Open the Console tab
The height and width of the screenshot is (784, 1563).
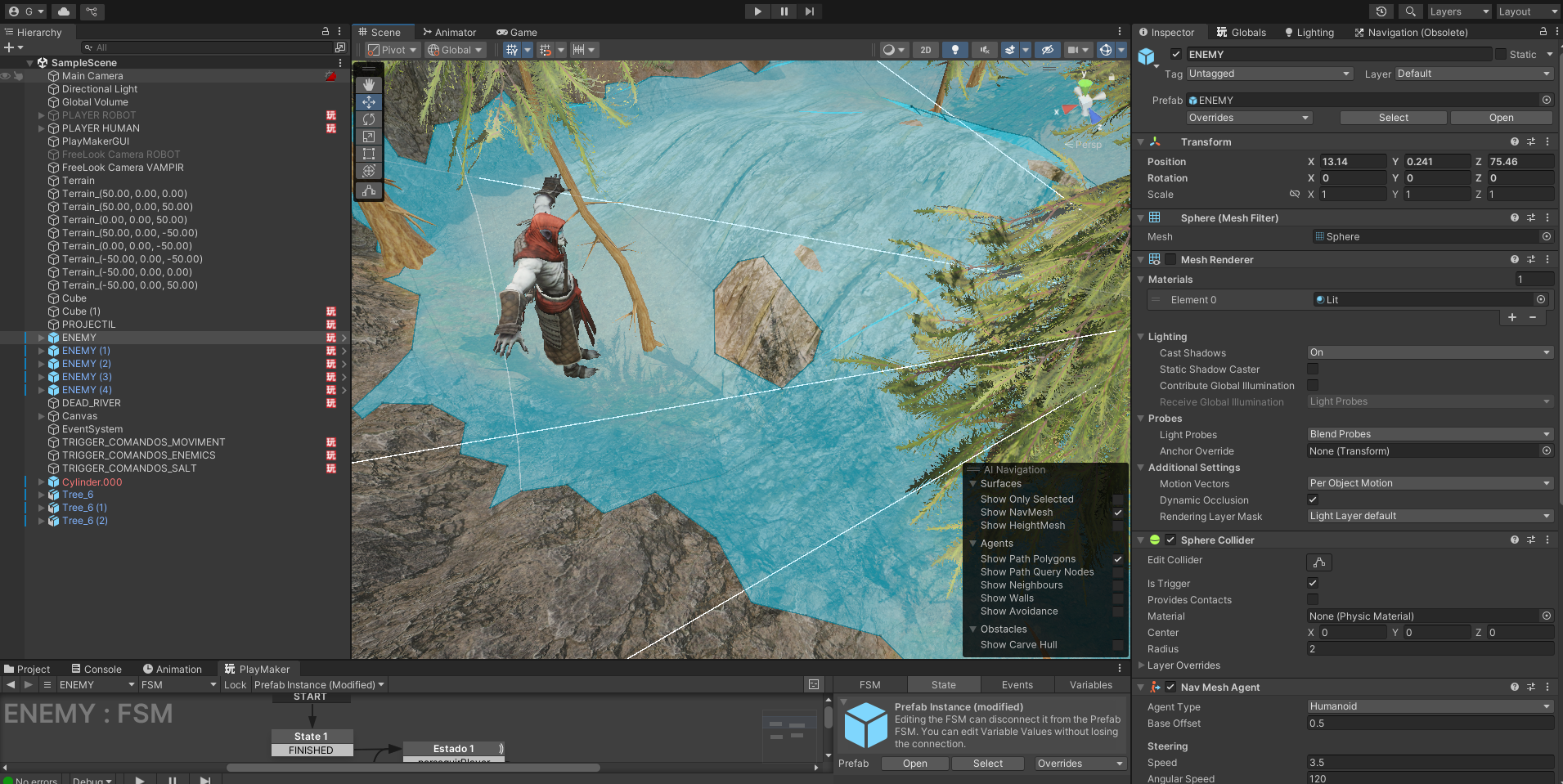96,669
